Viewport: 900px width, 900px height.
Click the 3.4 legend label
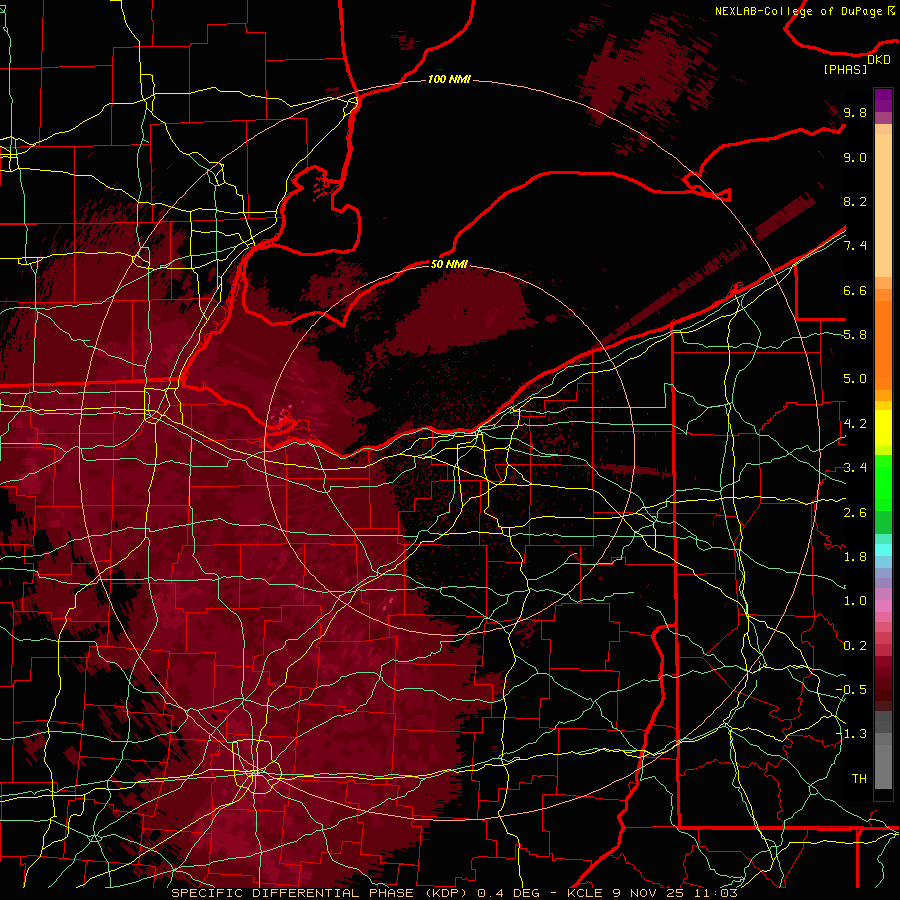(x=855, y=468)
